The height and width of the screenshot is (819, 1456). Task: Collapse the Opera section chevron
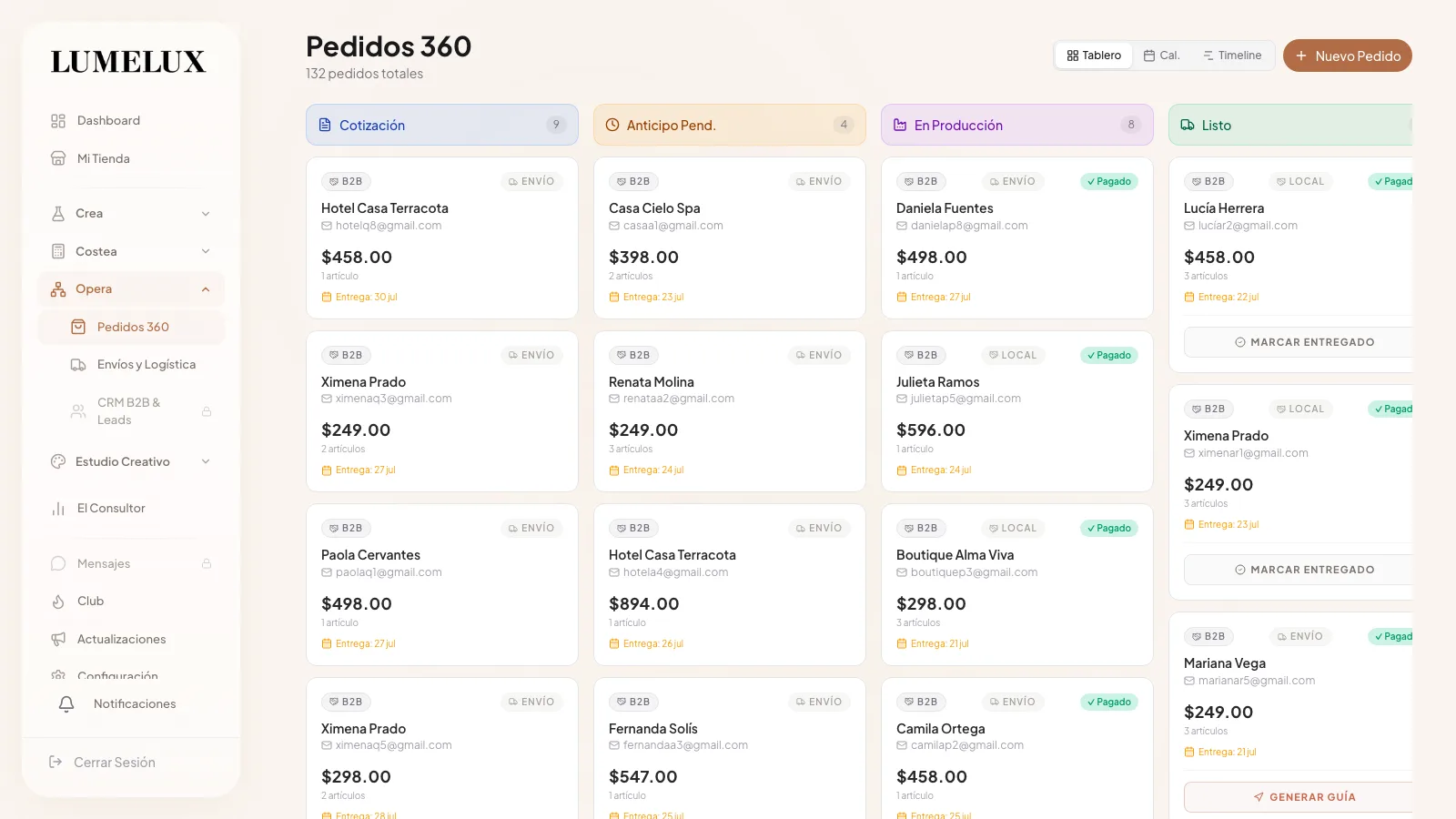pos(206,289)
